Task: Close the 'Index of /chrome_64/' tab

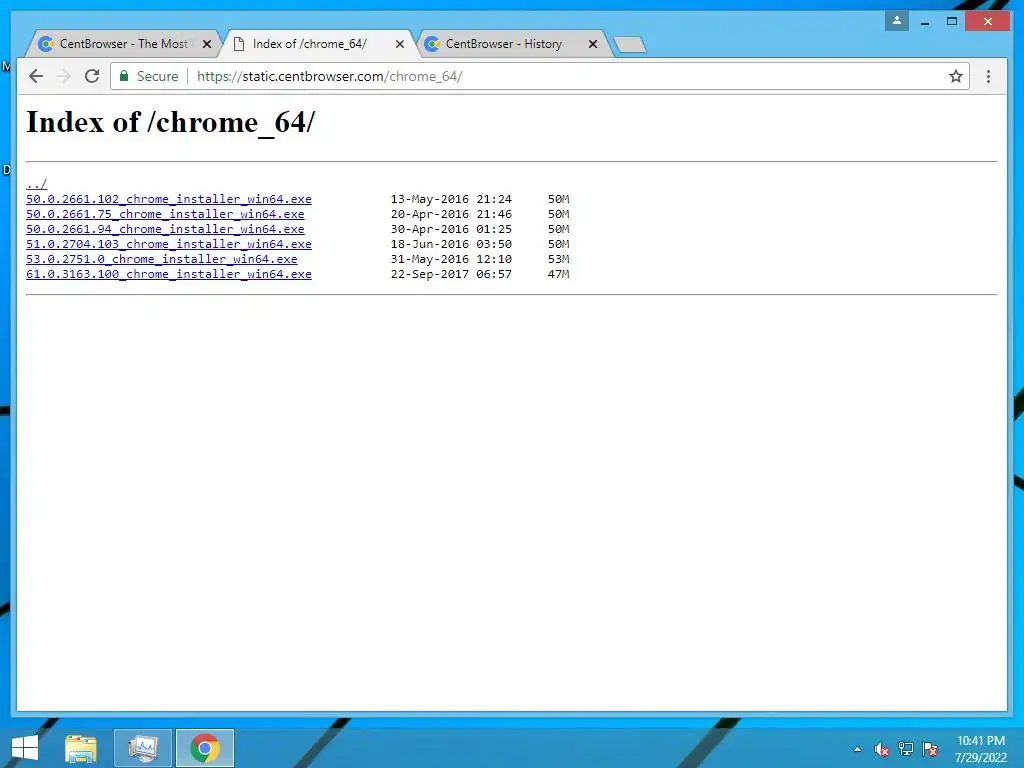Action: click(400, 44)
